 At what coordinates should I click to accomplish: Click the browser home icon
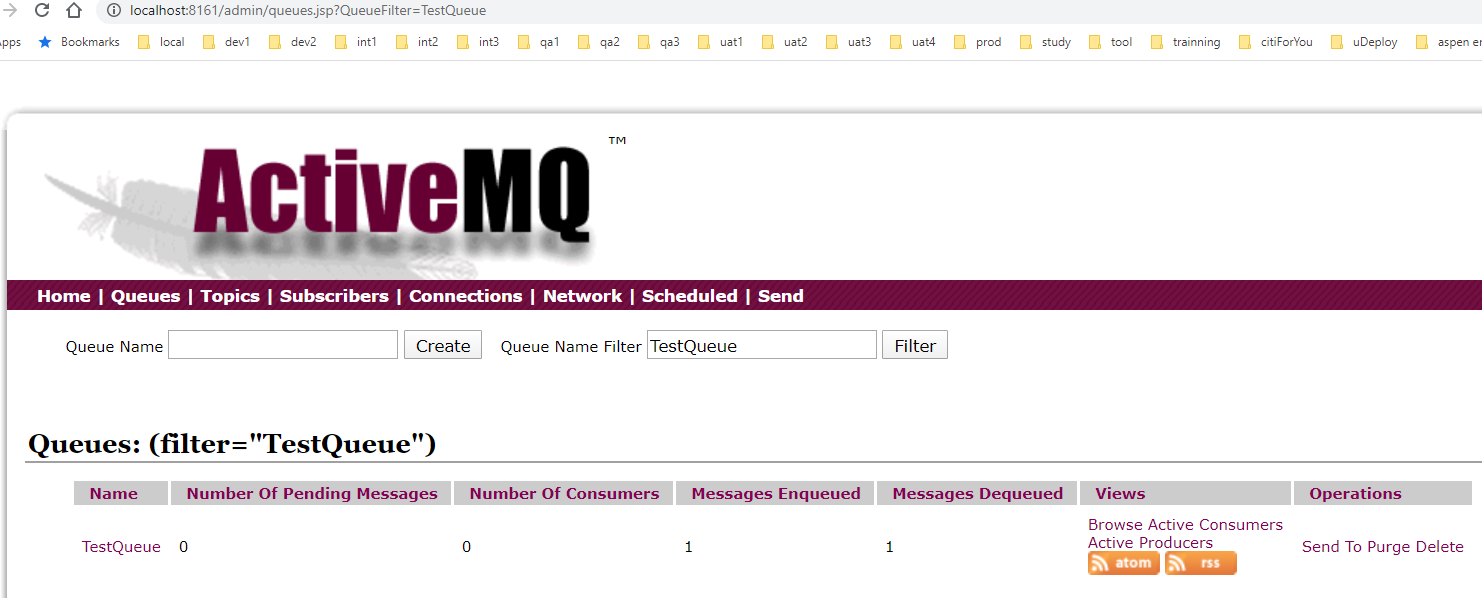[74, 10]
